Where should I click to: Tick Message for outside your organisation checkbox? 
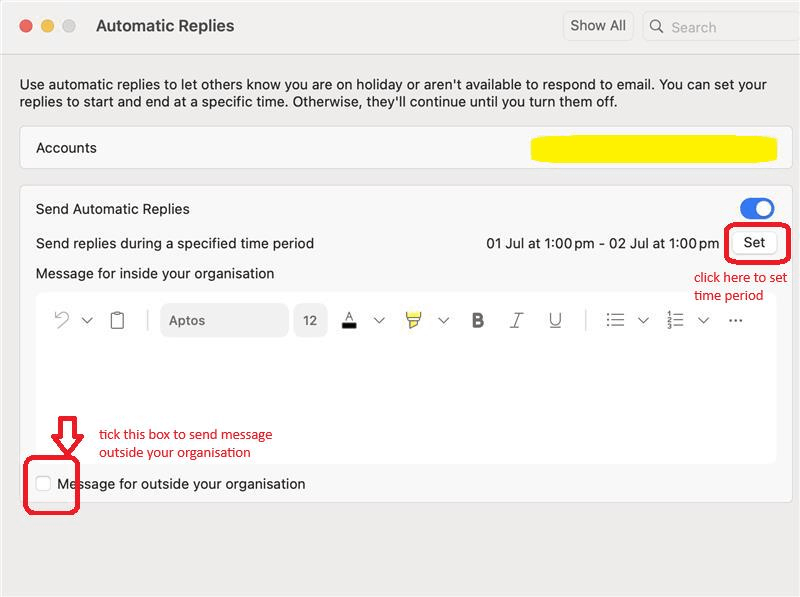point(44,483)
